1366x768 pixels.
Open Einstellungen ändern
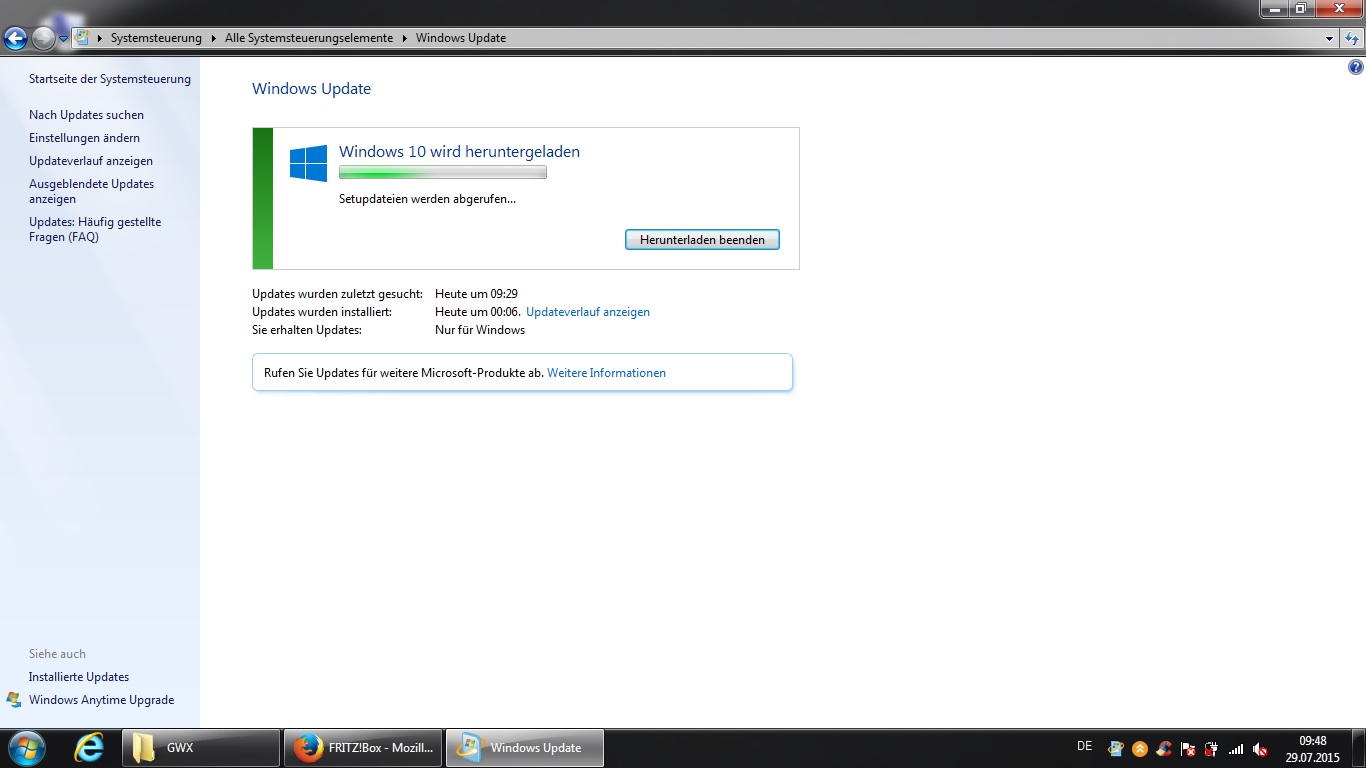(x=84, y=138)
